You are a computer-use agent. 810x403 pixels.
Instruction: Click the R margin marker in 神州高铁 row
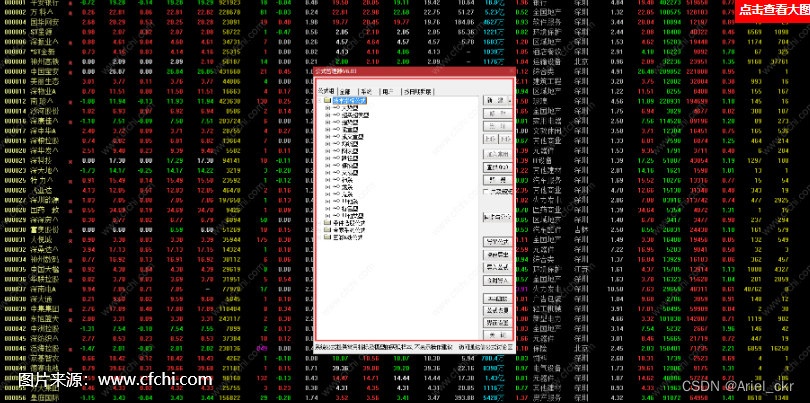point(70,61)
